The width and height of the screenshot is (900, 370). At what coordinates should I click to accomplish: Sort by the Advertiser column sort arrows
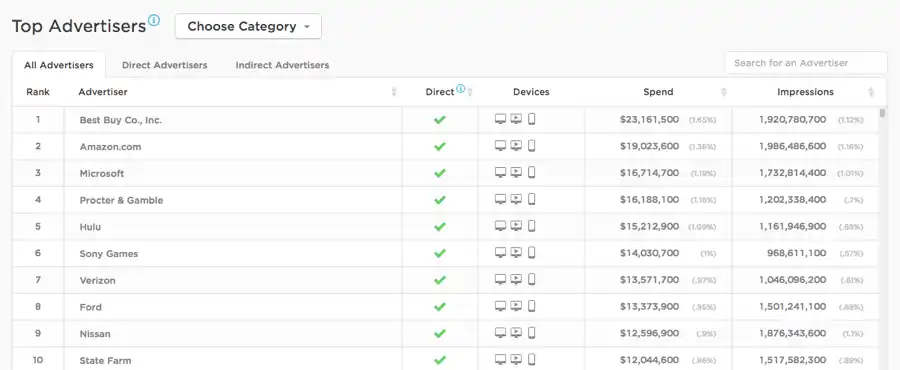pos(394,92)
